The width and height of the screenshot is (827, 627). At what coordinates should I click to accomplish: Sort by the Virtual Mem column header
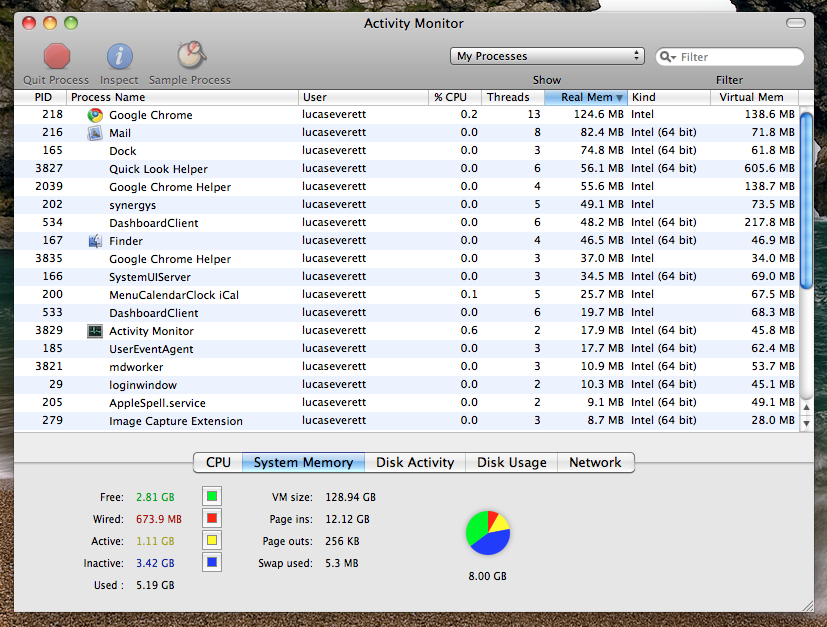coord(755,97)
